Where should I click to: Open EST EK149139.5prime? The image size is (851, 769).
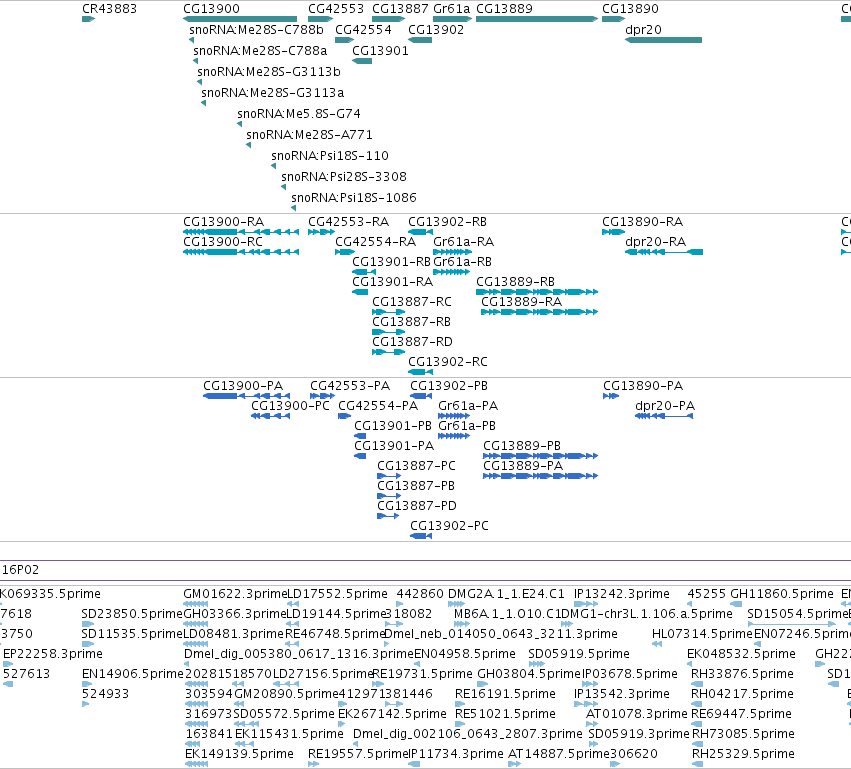click(196, 764)
